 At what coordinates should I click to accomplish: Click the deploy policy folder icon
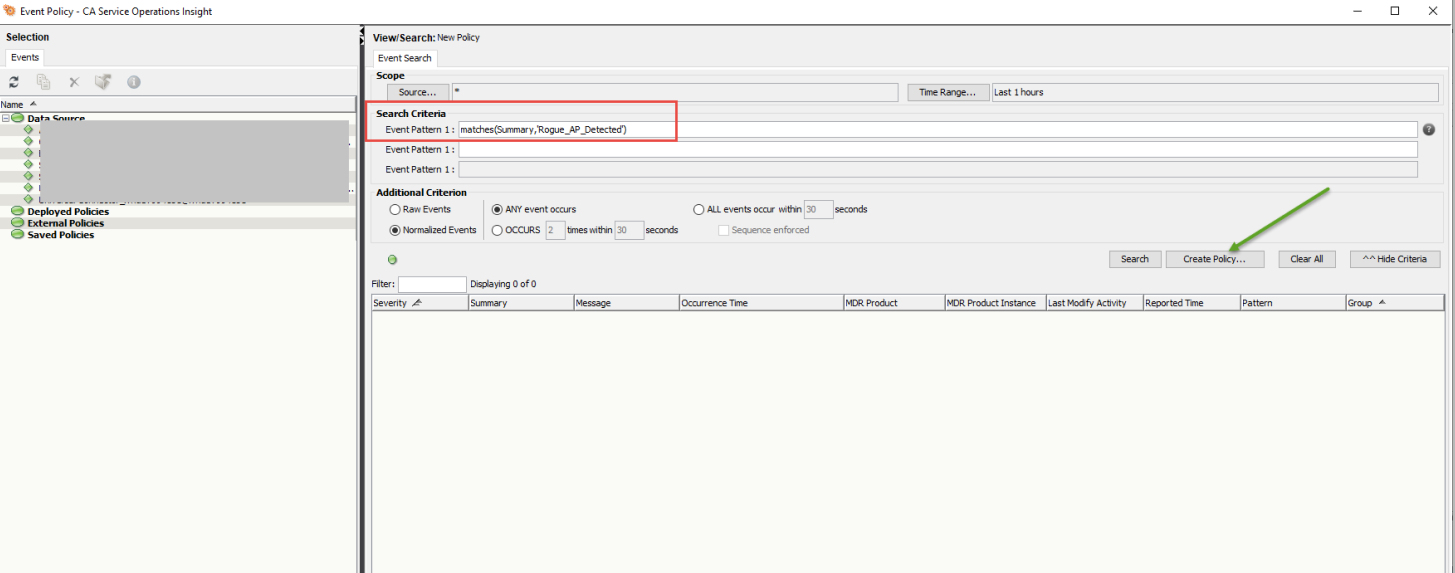click(x=102, y=82)
